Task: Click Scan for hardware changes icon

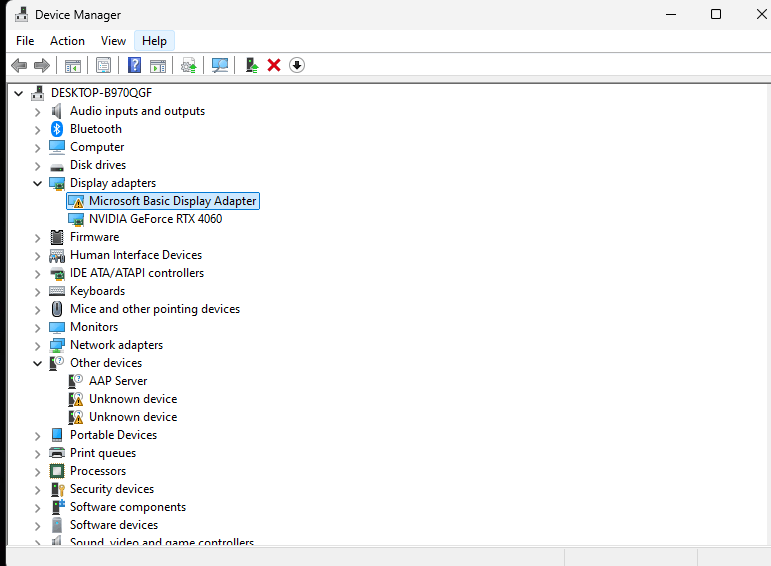Action: 219,65
